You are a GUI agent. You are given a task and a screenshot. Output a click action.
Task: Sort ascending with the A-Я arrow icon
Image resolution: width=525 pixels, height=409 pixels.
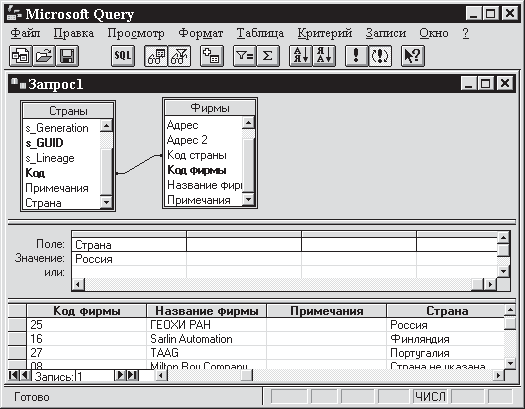[301, 56]
